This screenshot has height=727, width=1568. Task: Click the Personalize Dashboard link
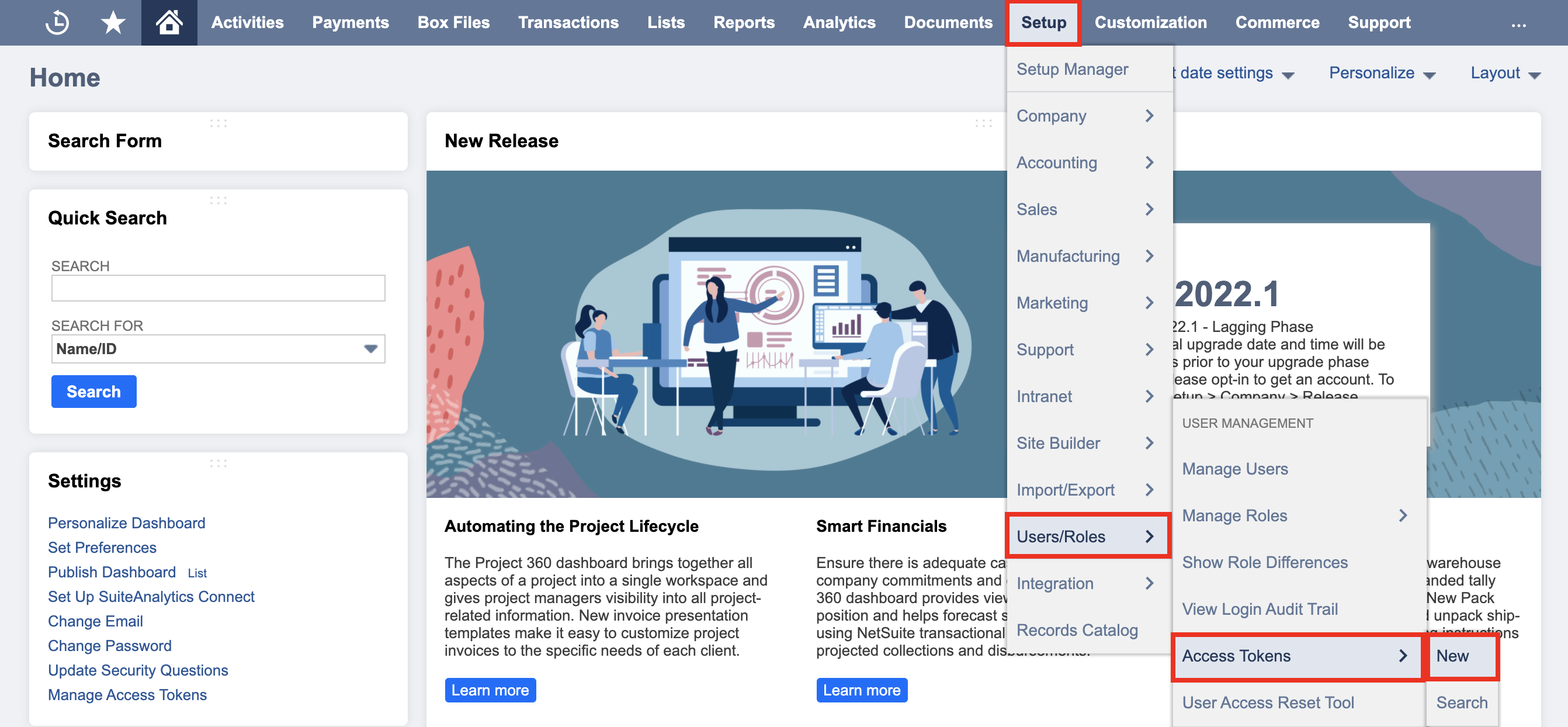(x=126, y=523)
